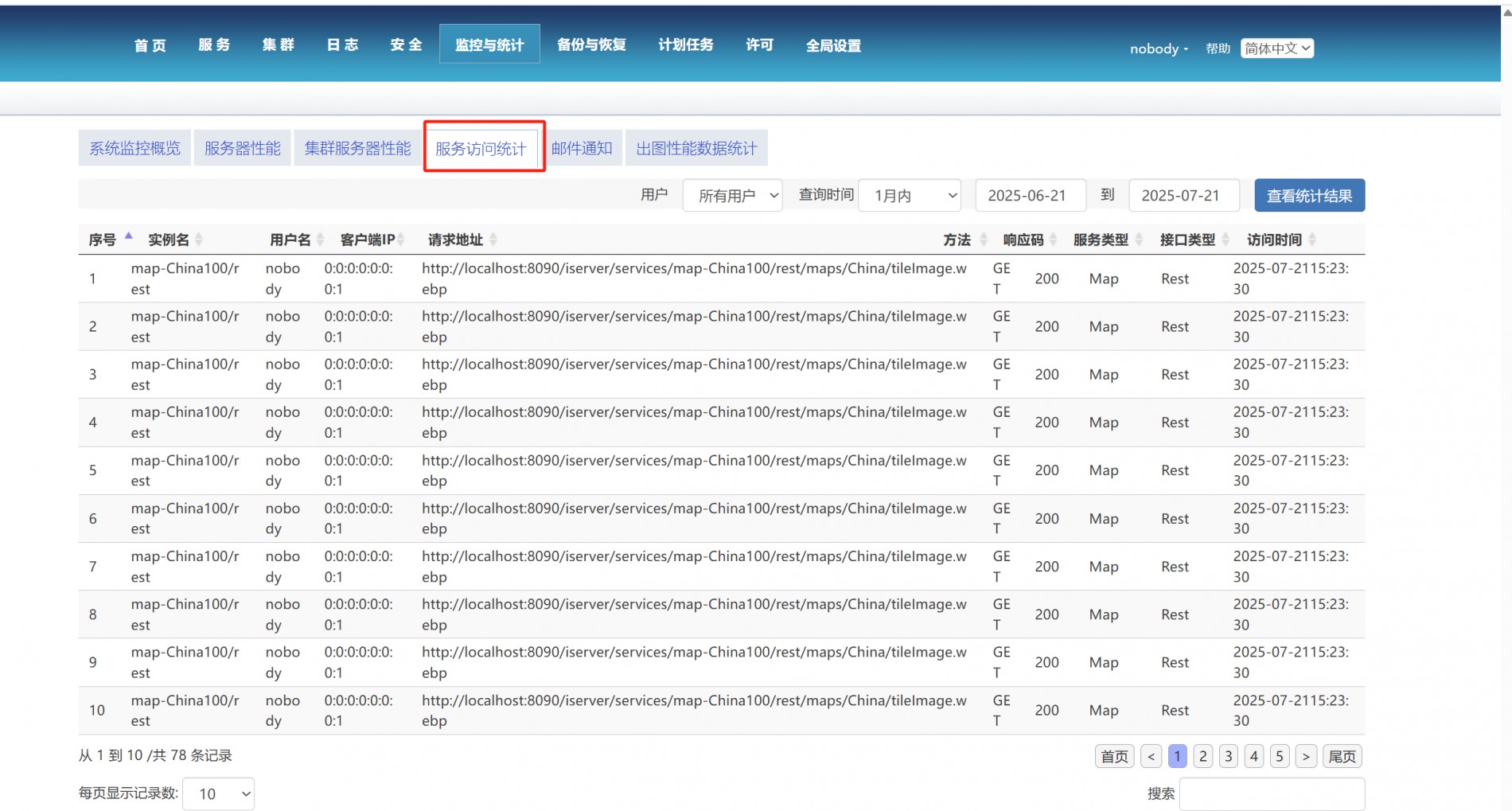Sort by the 实例名 column icon

click(x=198, y=240)
